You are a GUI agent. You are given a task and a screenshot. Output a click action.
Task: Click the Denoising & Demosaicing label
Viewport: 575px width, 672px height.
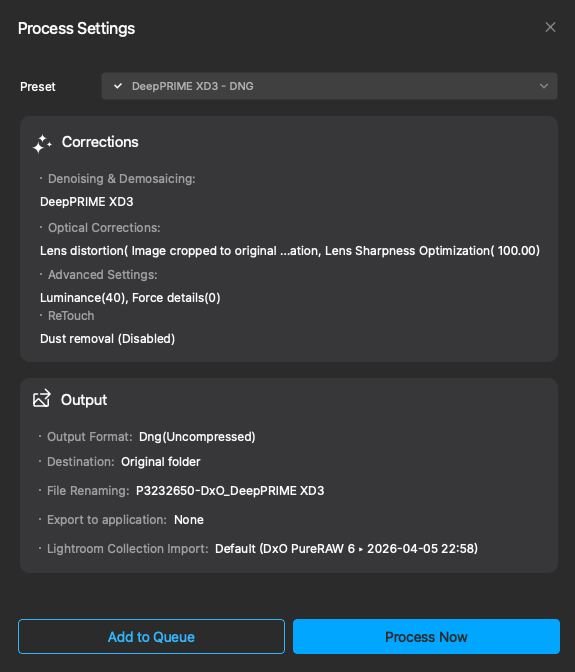122,179
